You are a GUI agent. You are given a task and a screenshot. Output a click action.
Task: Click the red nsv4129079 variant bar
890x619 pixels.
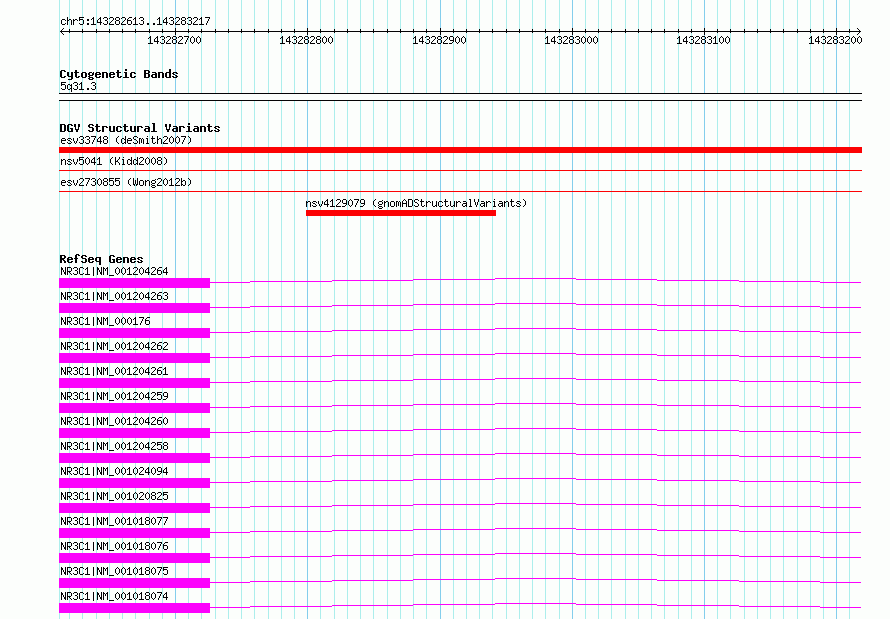point(401,213)
